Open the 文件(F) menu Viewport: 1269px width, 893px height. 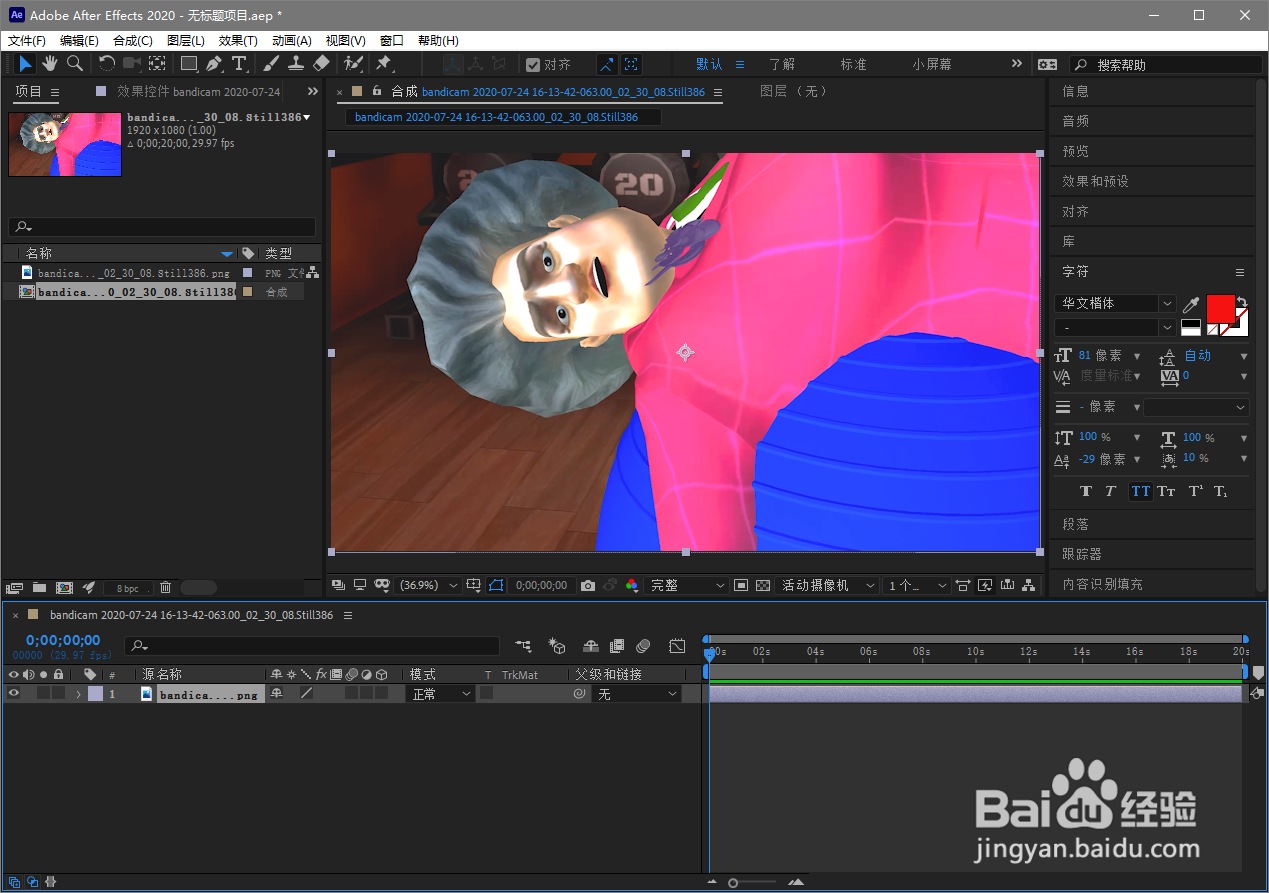click(27, 41)
